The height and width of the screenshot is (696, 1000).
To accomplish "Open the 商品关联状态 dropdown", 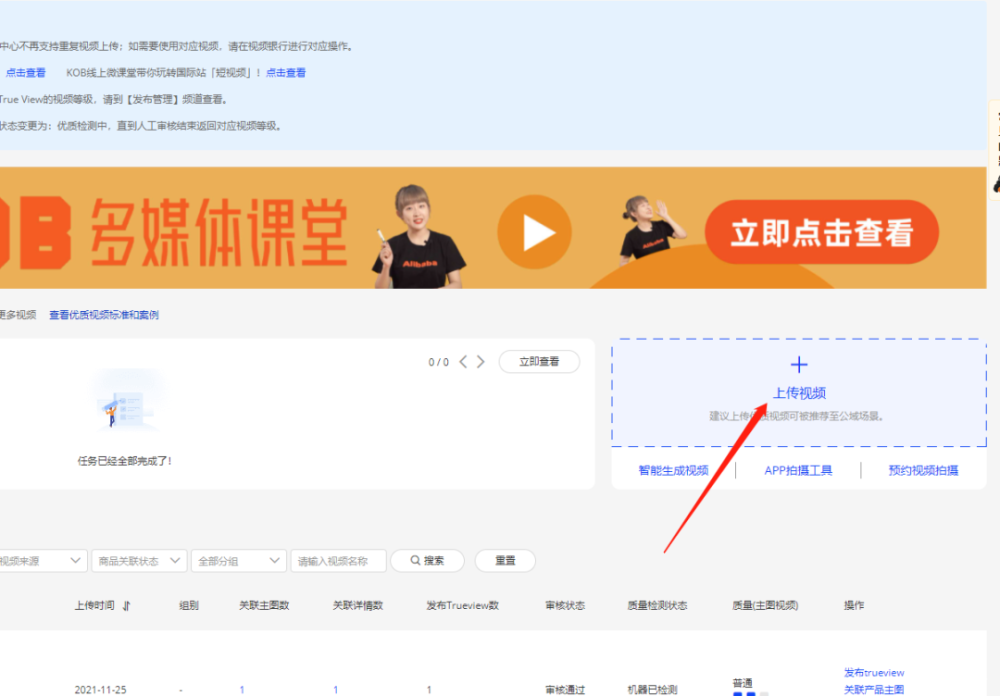I will (x=139, y=561).
